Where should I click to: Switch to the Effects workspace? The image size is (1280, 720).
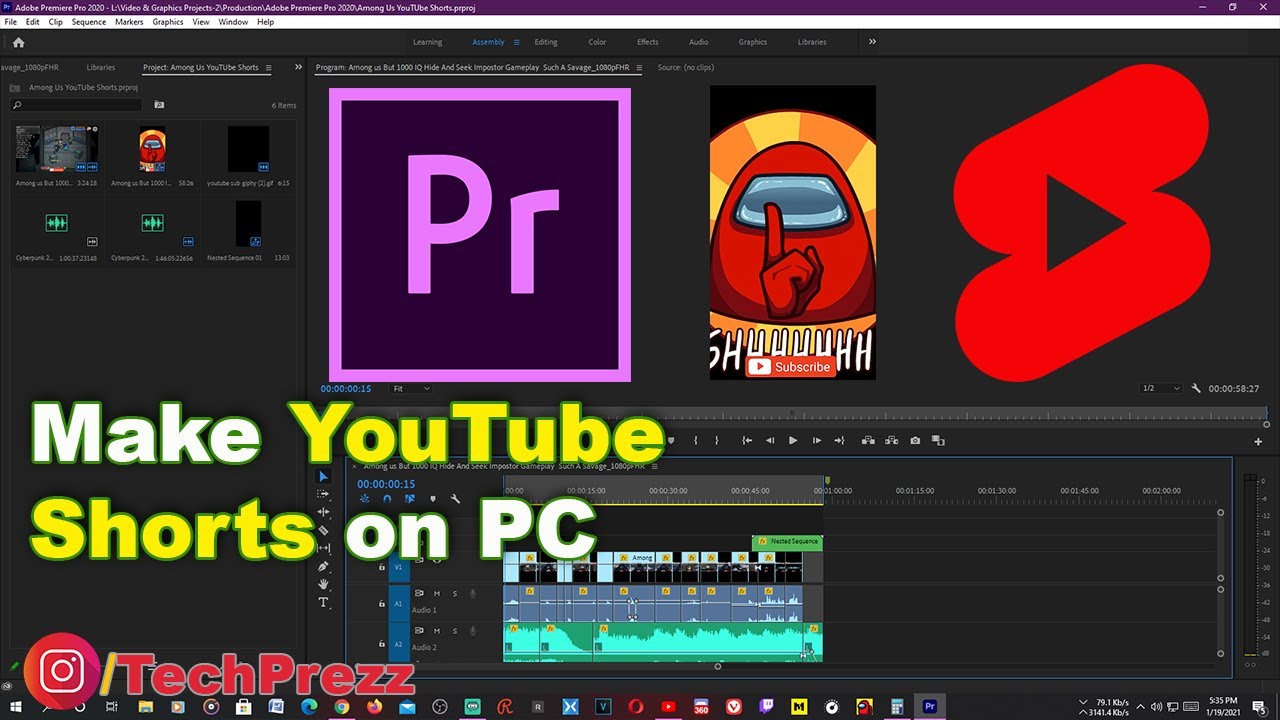648,42
